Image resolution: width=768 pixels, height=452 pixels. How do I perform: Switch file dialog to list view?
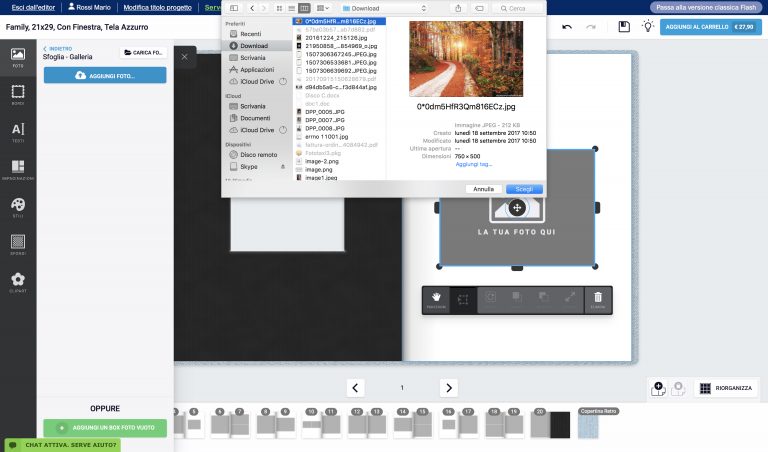291,8
